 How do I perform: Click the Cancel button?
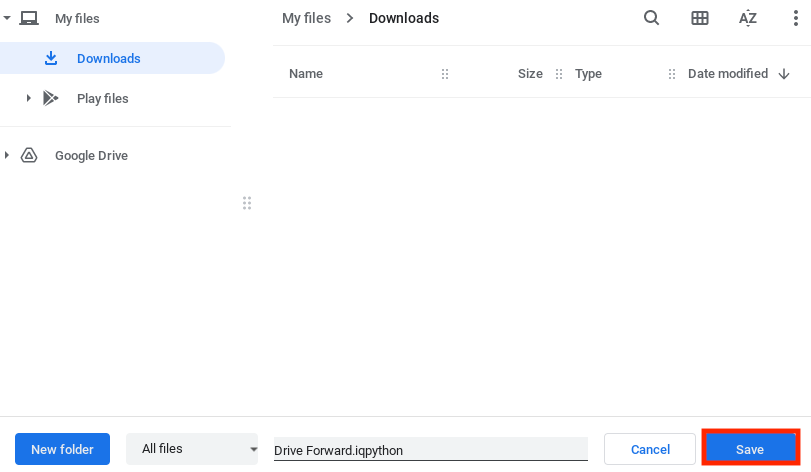click(x=649, y=449)
